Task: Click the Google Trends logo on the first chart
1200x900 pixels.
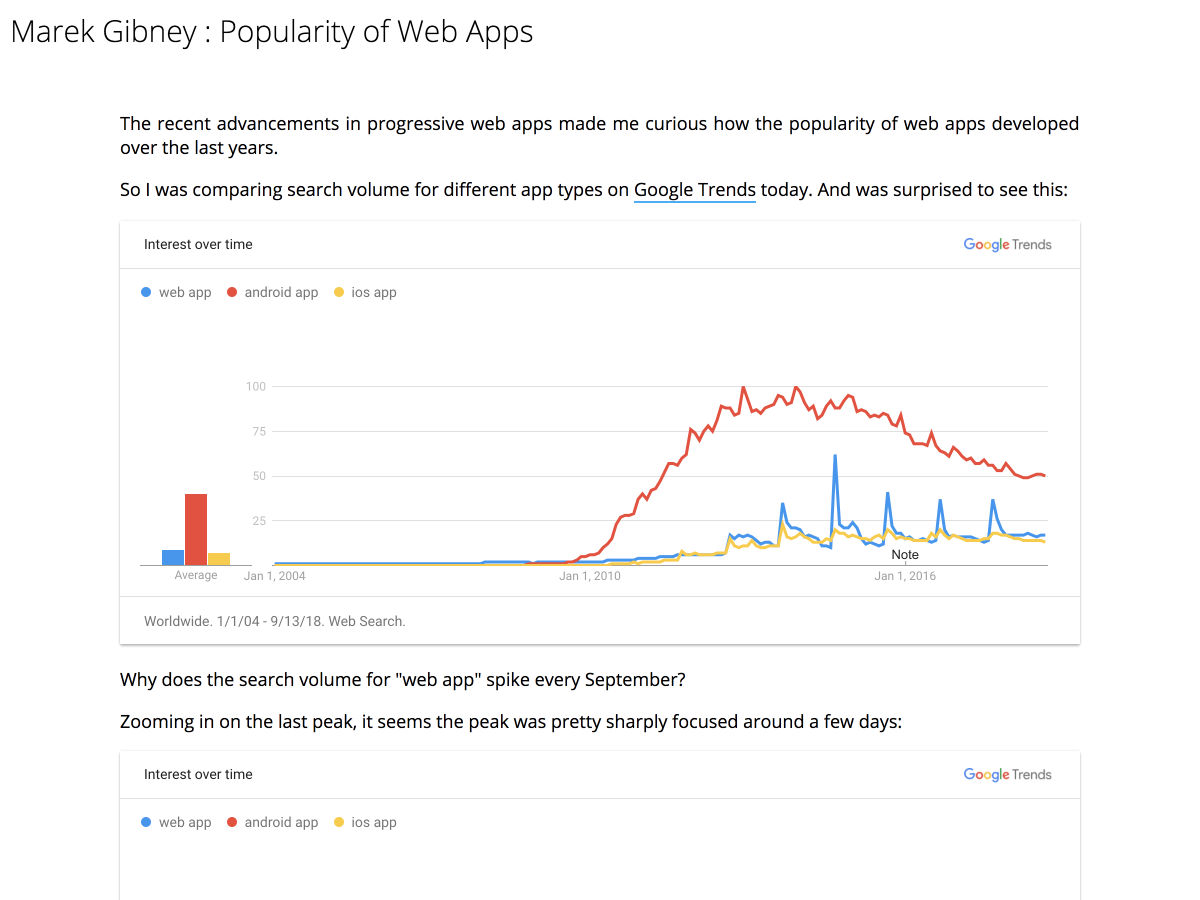Action: point(1007,244)
